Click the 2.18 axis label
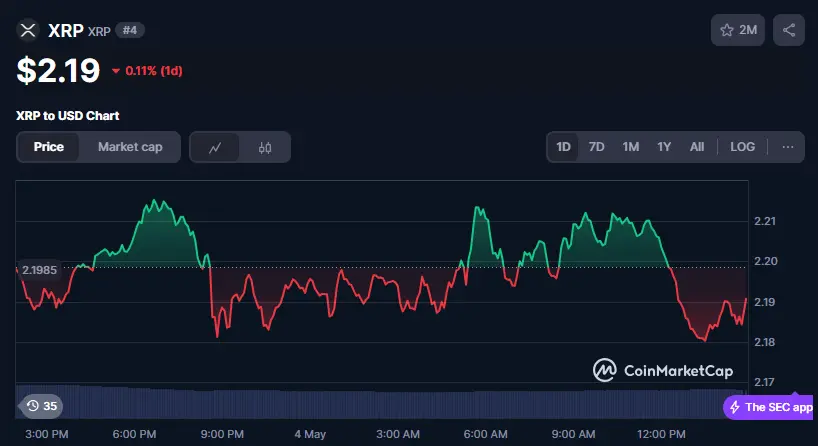 pos(765,342)
